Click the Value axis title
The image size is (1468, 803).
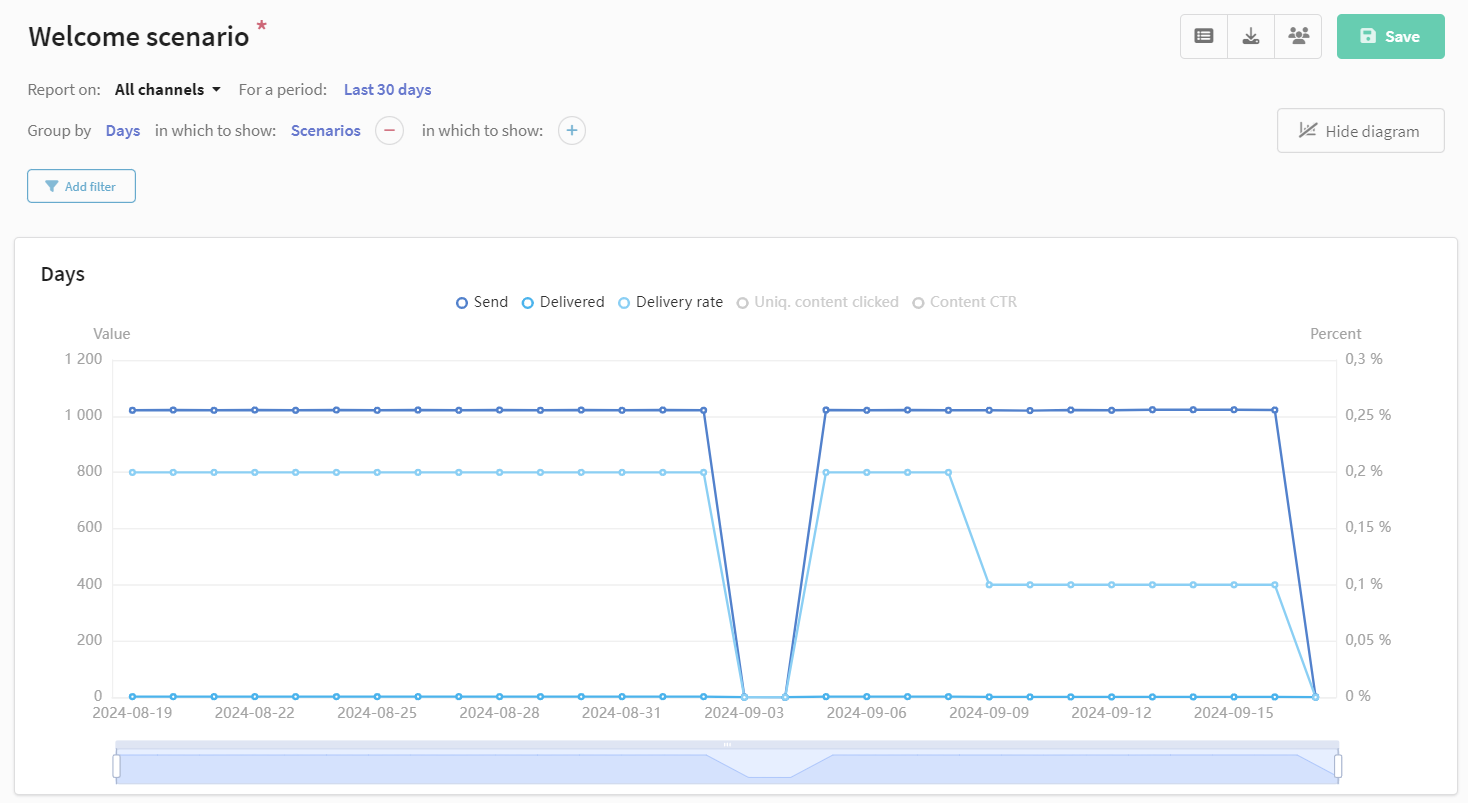(x=112, y=334)
